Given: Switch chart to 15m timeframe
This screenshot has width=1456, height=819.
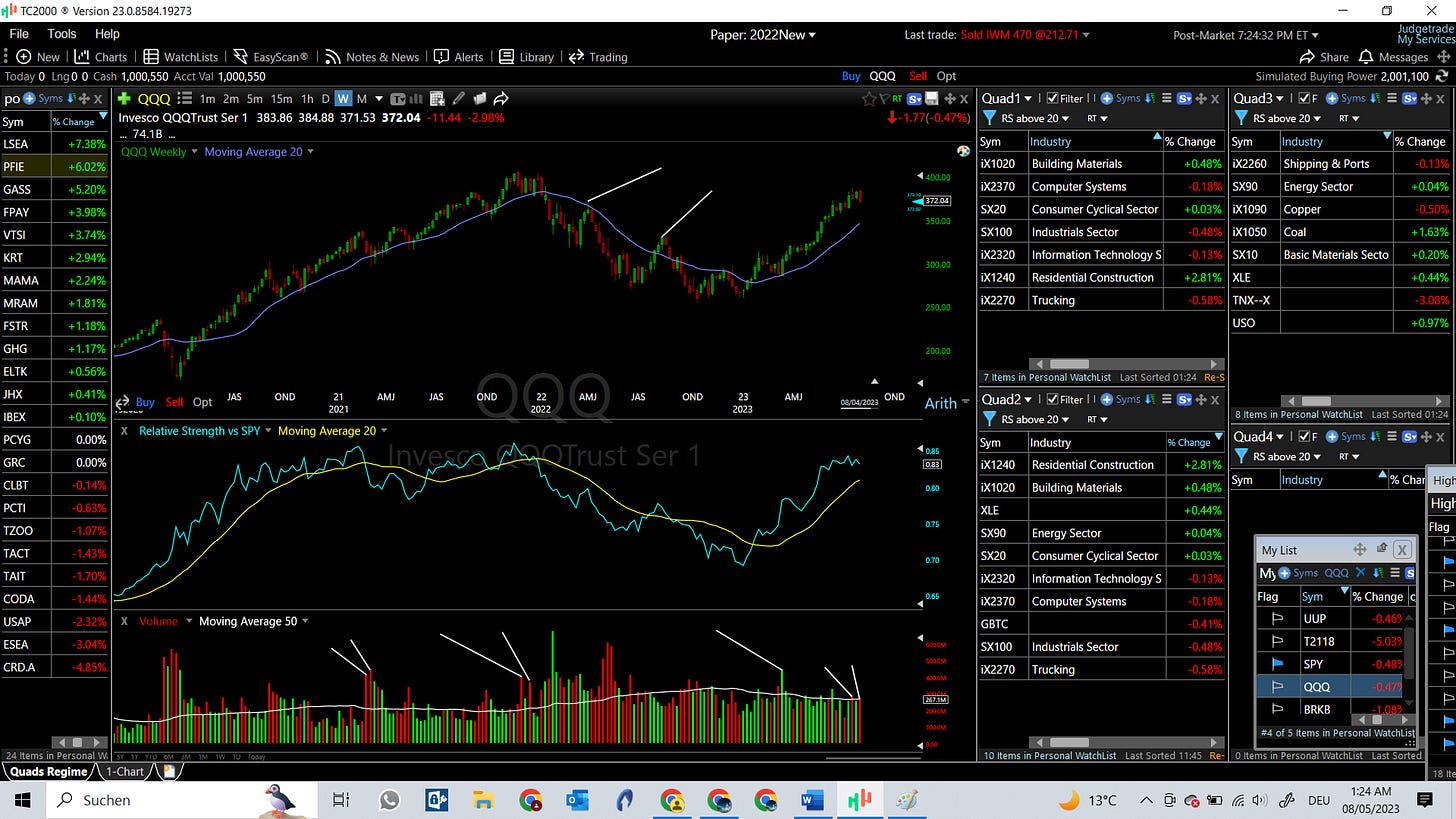Looking at the screenshot, I should point(282,98).
